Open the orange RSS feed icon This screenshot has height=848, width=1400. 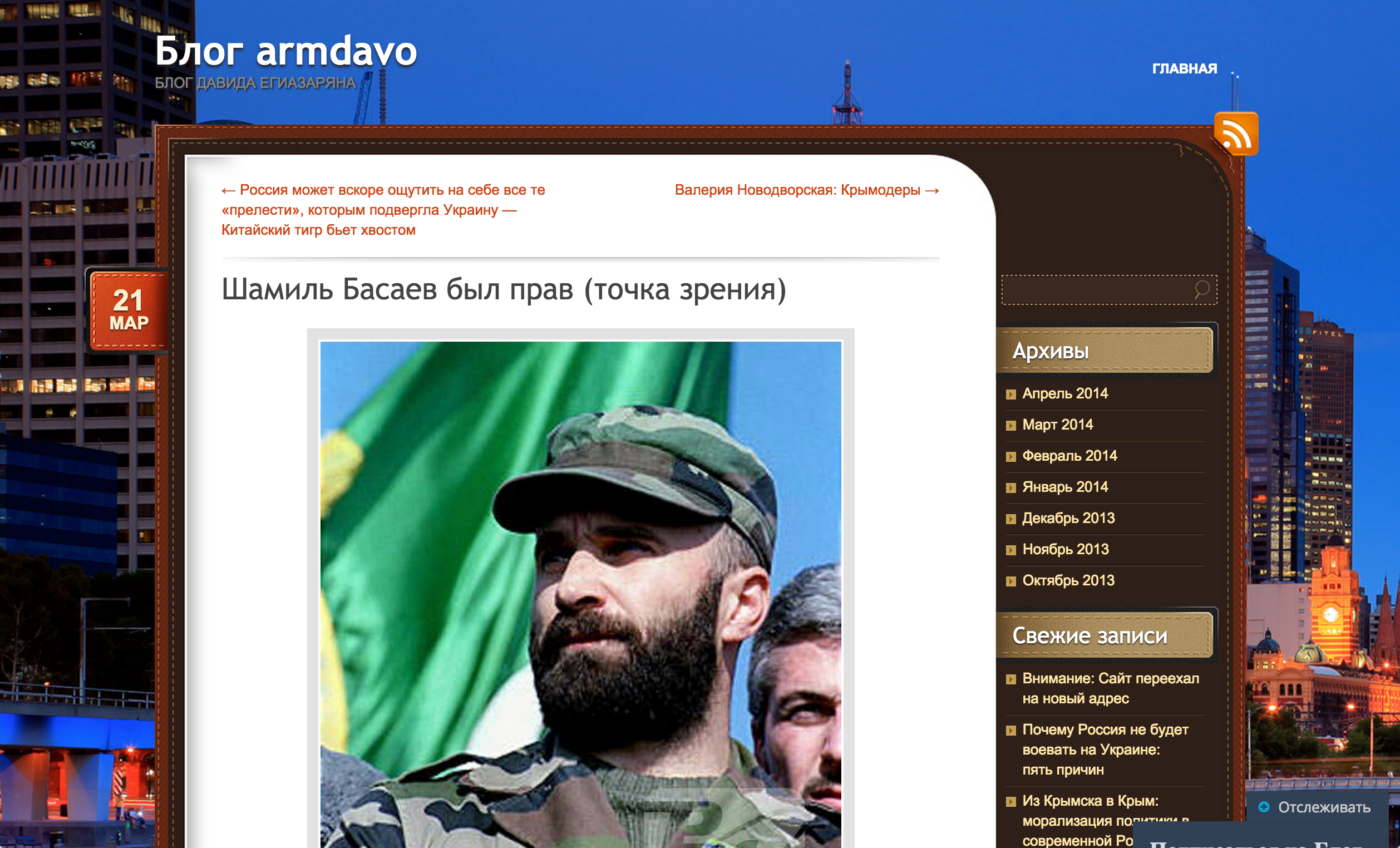click(x=1236, y=134)
